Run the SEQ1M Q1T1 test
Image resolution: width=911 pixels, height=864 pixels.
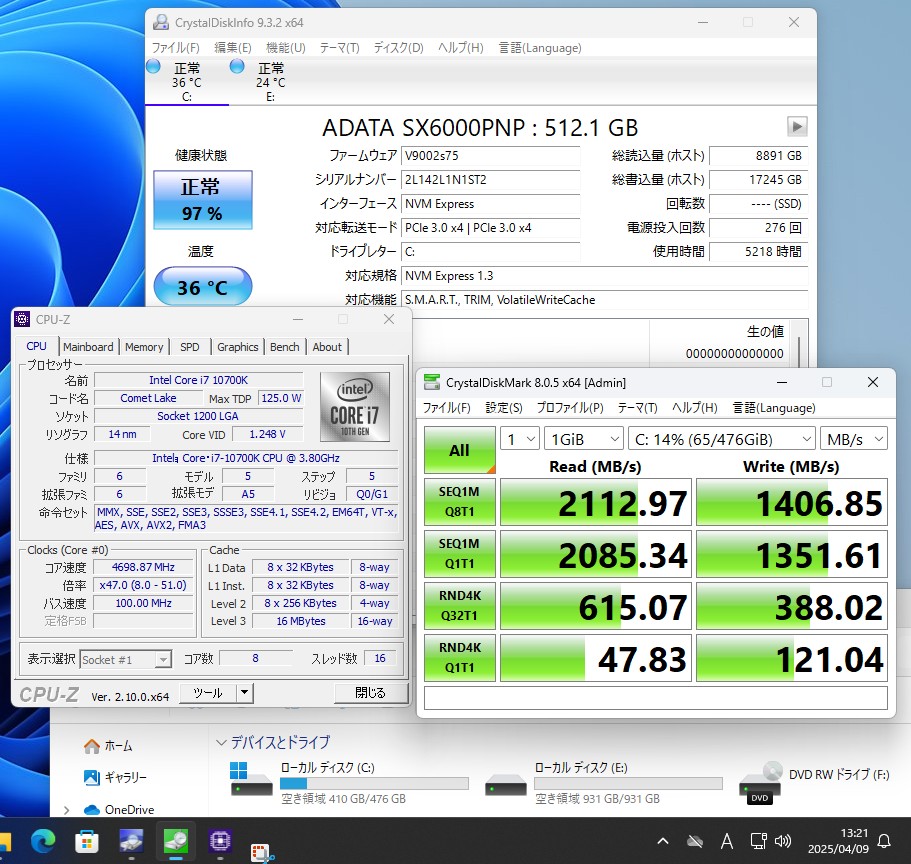459,553
